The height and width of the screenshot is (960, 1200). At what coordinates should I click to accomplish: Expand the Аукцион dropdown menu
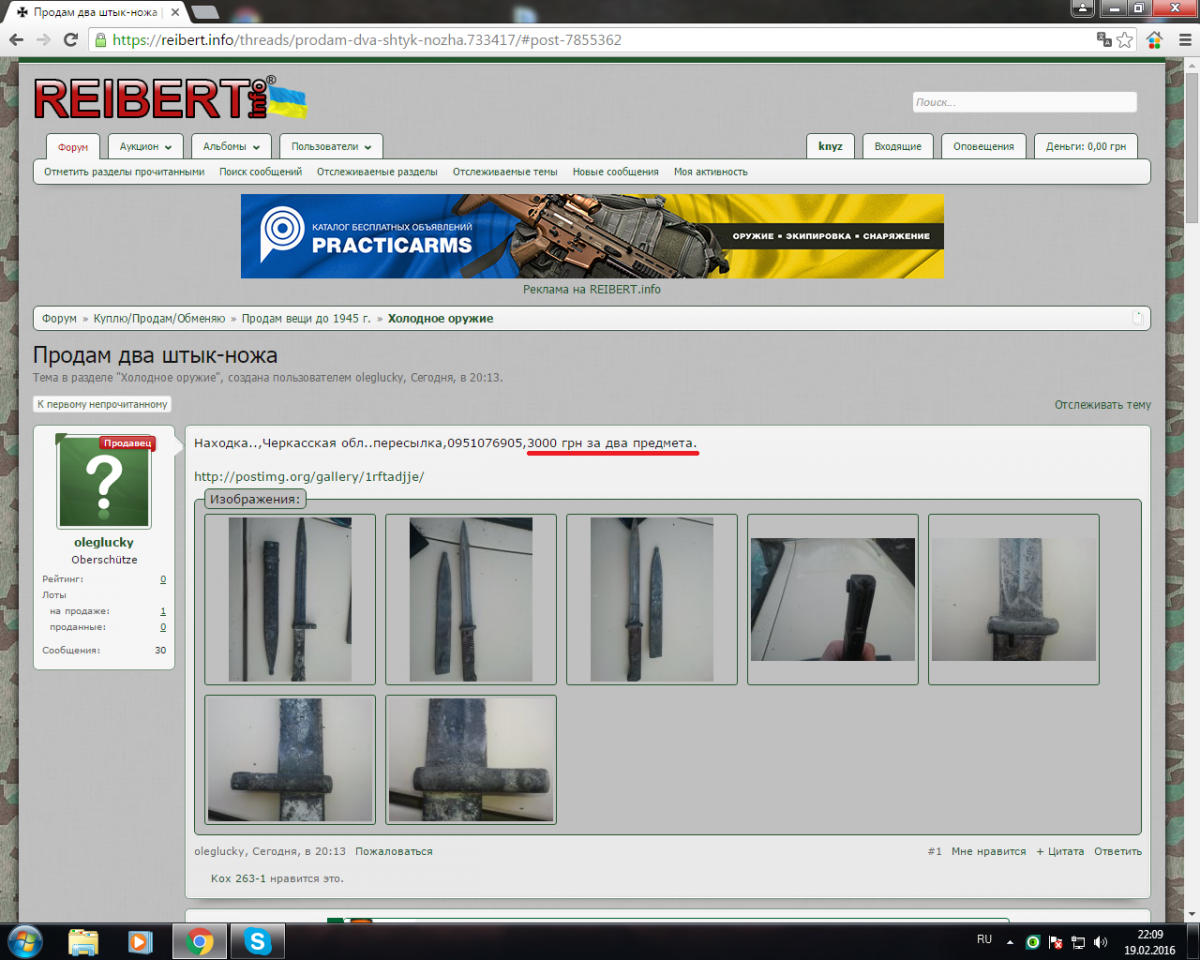(145, 146)
